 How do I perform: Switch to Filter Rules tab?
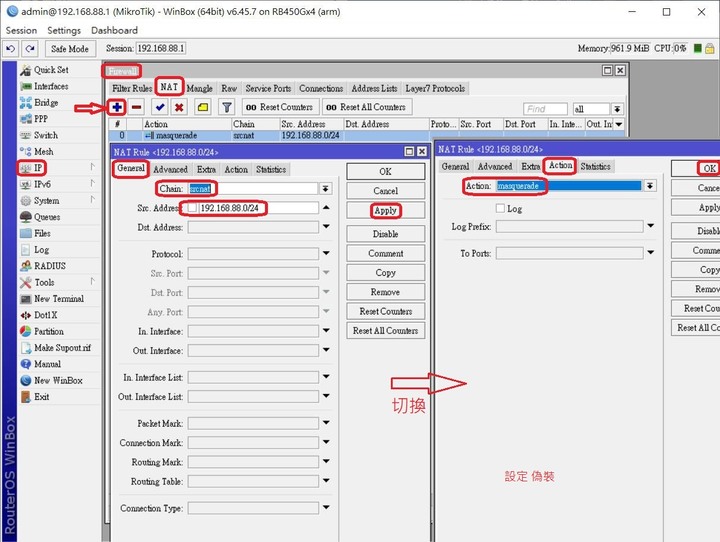tap(132, 89)
